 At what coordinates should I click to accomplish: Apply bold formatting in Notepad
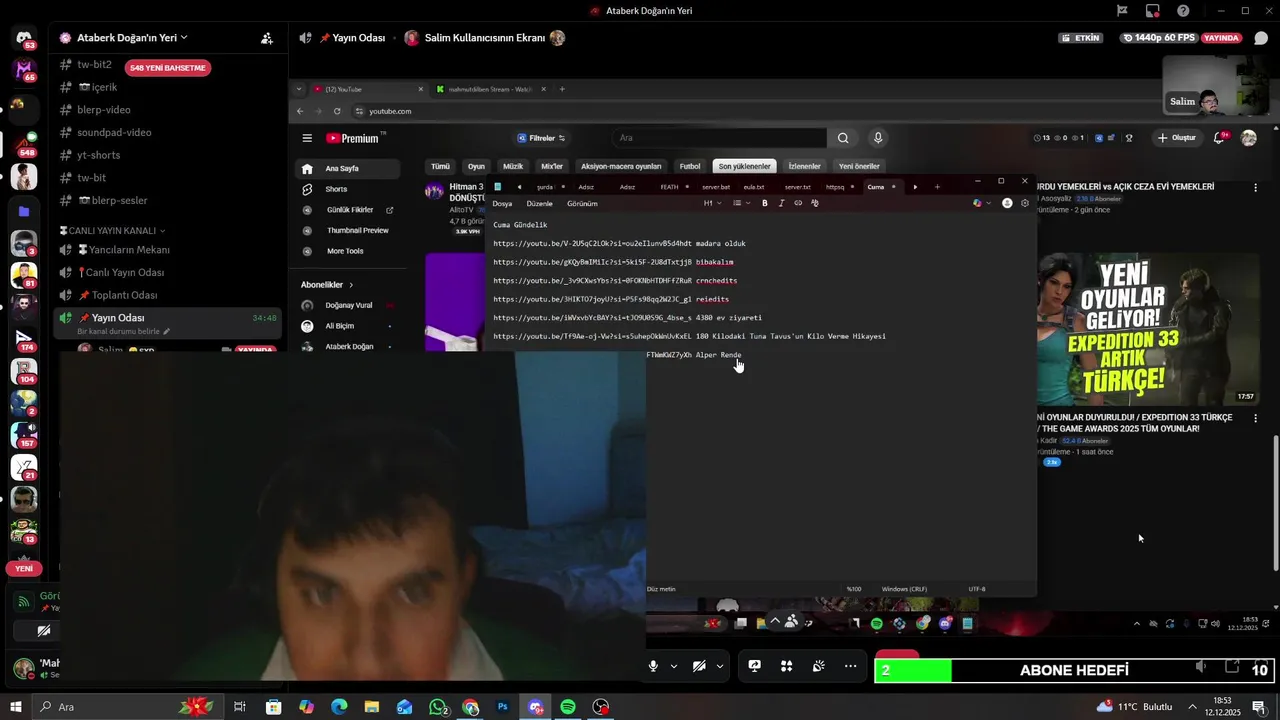click(765, 203)
